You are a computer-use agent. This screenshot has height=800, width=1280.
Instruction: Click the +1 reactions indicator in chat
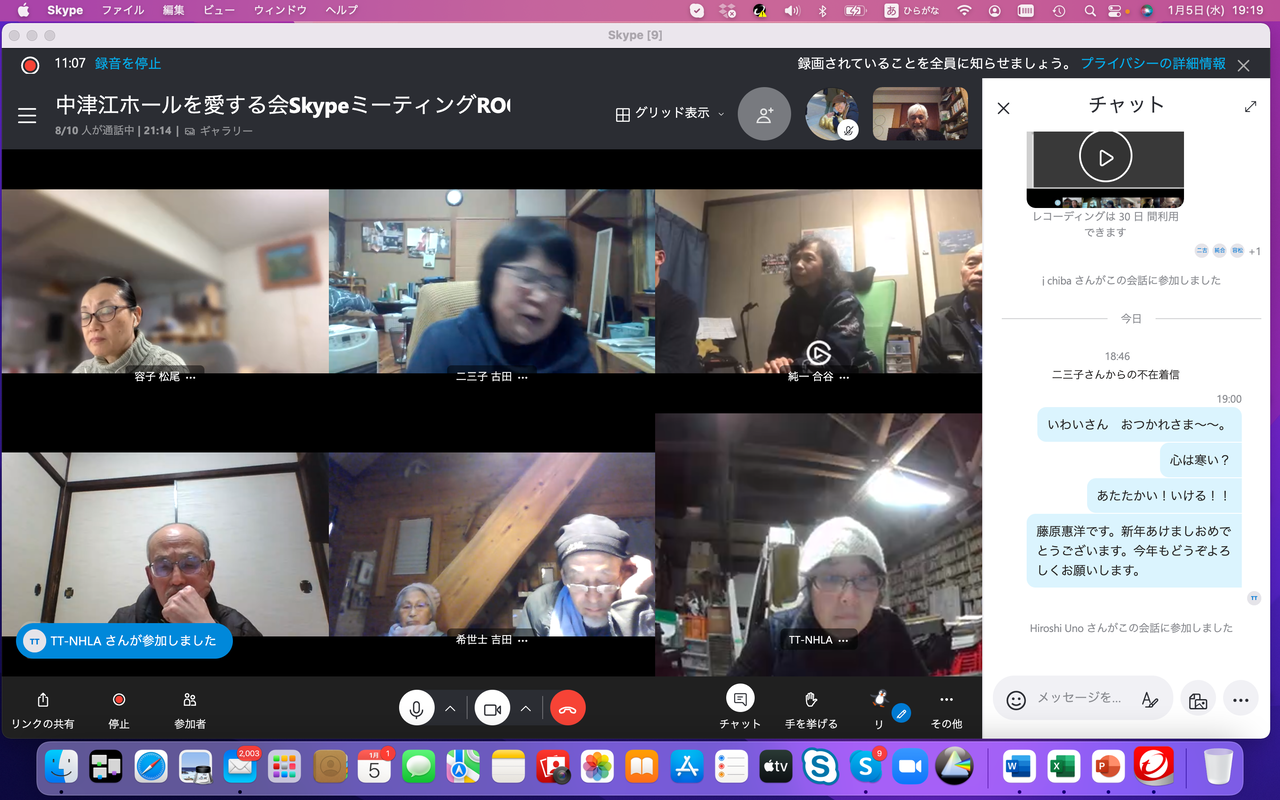click(1254, 251)
